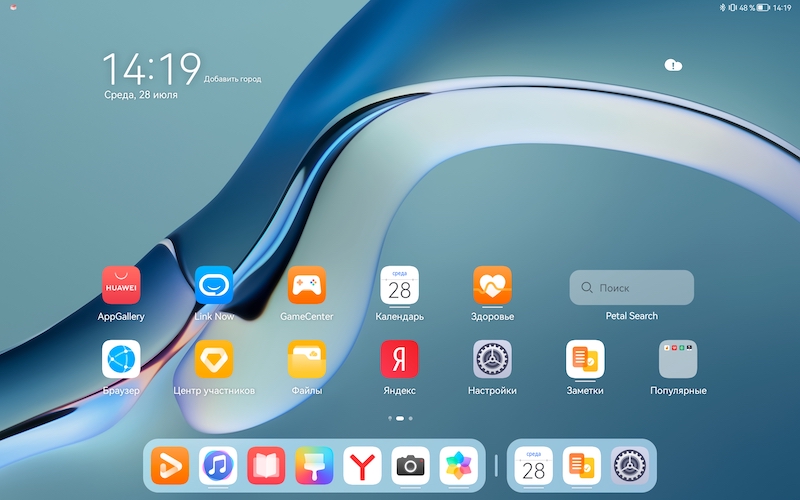The width and height of the screenshot is (800, 500).
Task: Open the Здоровье health app
Action: tap(492, 285)
